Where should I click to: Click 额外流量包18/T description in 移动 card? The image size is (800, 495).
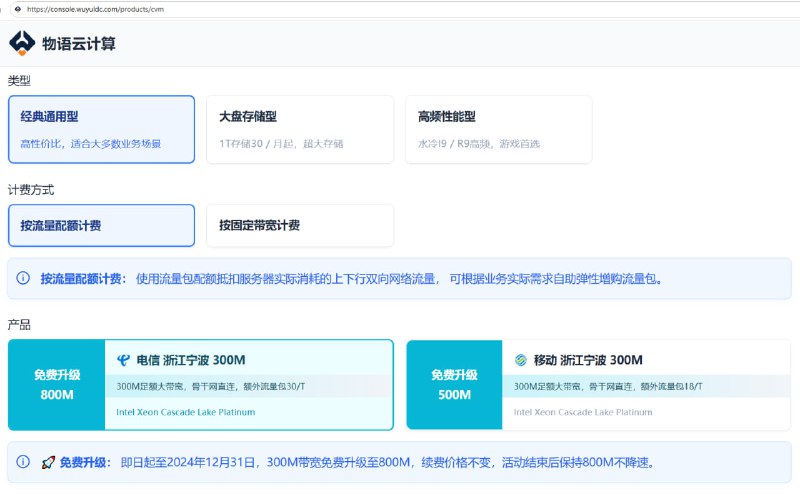(x=608, y=386)
